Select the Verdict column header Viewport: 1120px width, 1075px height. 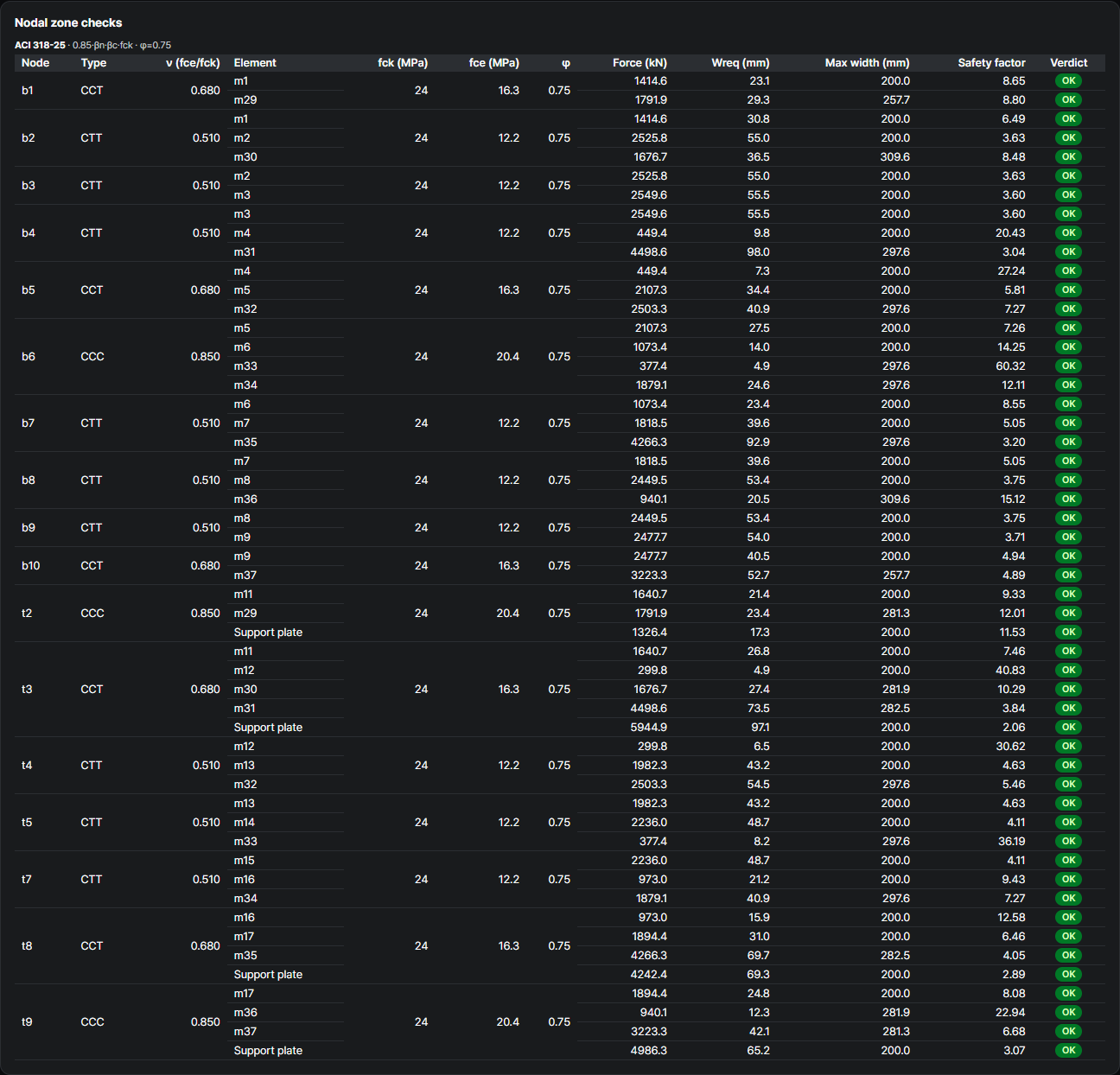tap(1069, 63)
